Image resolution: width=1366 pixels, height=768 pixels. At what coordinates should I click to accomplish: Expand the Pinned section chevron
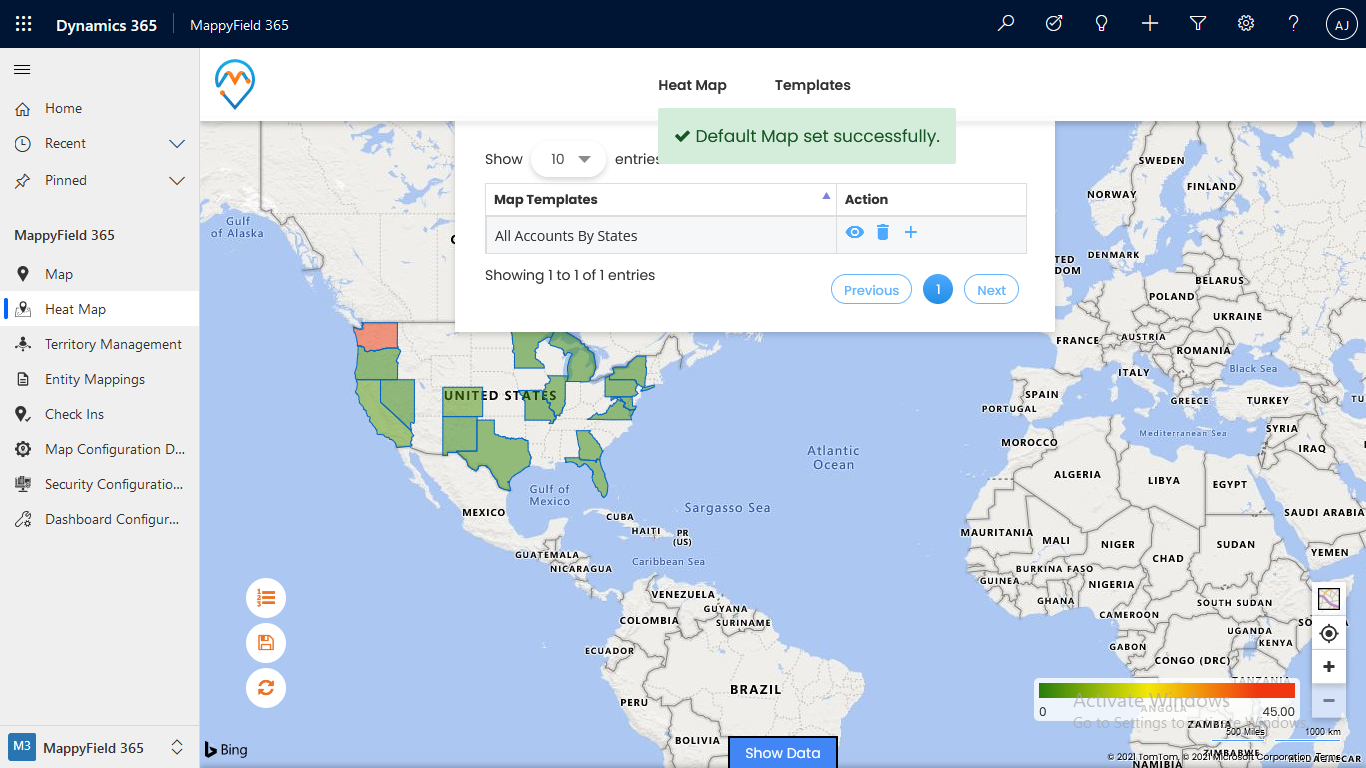click(x=177, y=181)
